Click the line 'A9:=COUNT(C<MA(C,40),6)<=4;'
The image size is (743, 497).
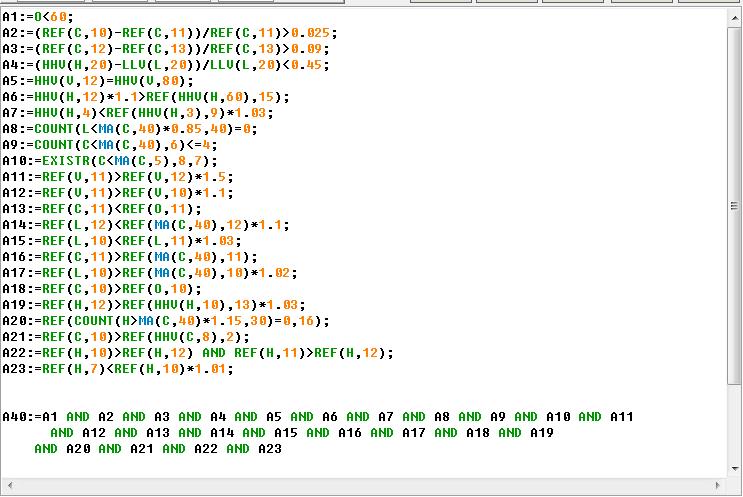[x=110, y=145]
